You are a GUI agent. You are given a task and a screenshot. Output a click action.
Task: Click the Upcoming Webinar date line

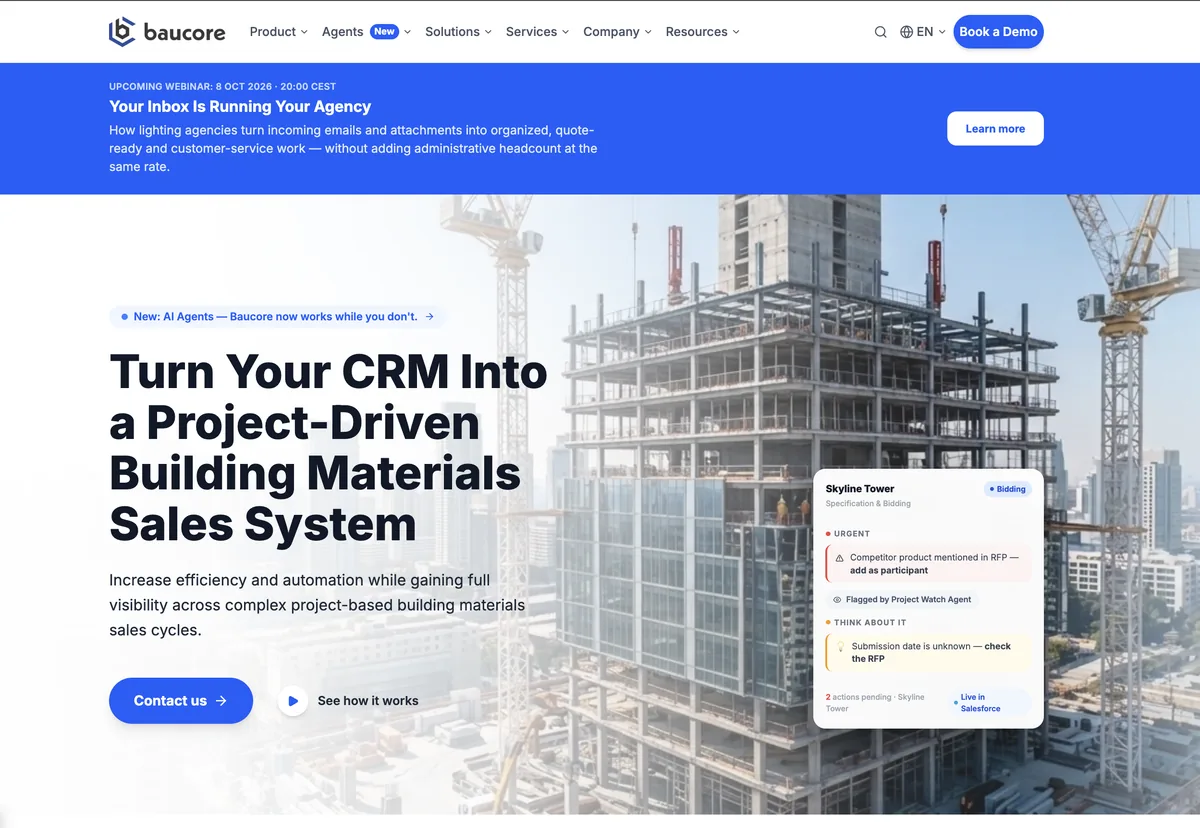pos(222,87)
